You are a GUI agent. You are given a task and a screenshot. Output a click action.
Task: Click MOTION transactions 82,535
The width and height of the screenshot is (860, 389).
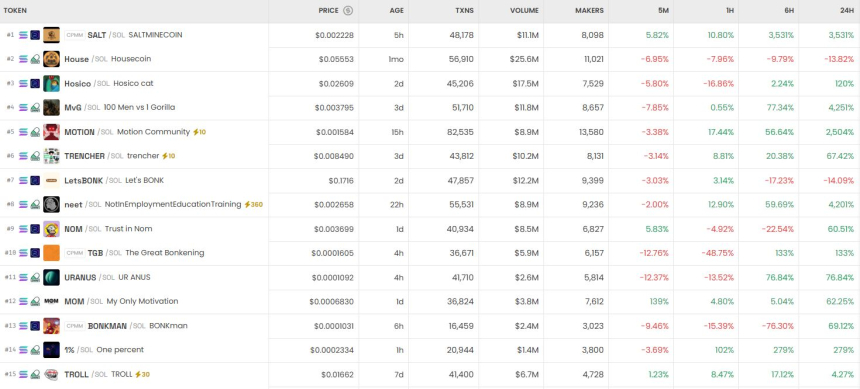pyautogui.click(x=460, y=132)
